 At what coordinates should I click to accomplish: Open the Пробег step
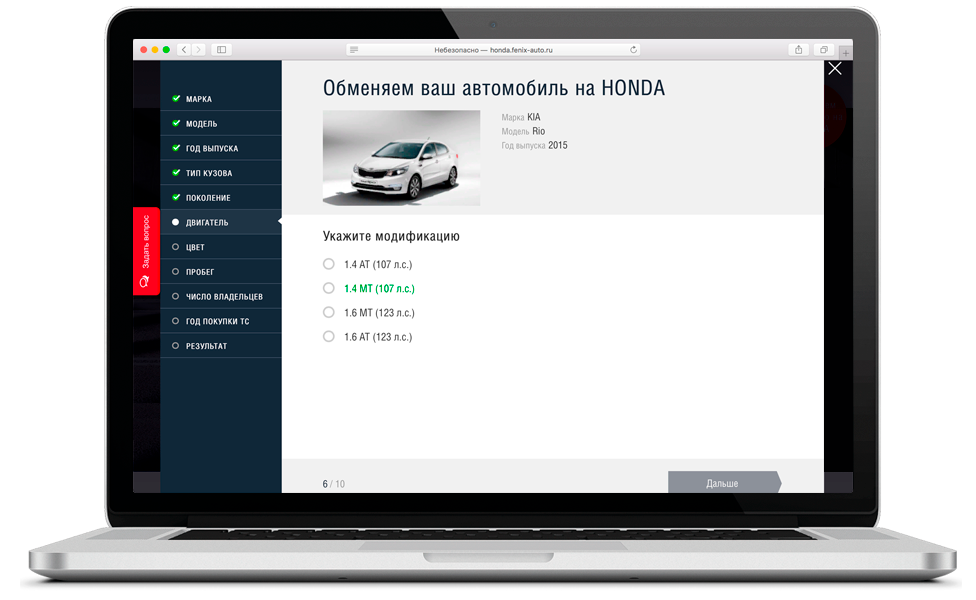pyautogui.click(x=221, y=271)
